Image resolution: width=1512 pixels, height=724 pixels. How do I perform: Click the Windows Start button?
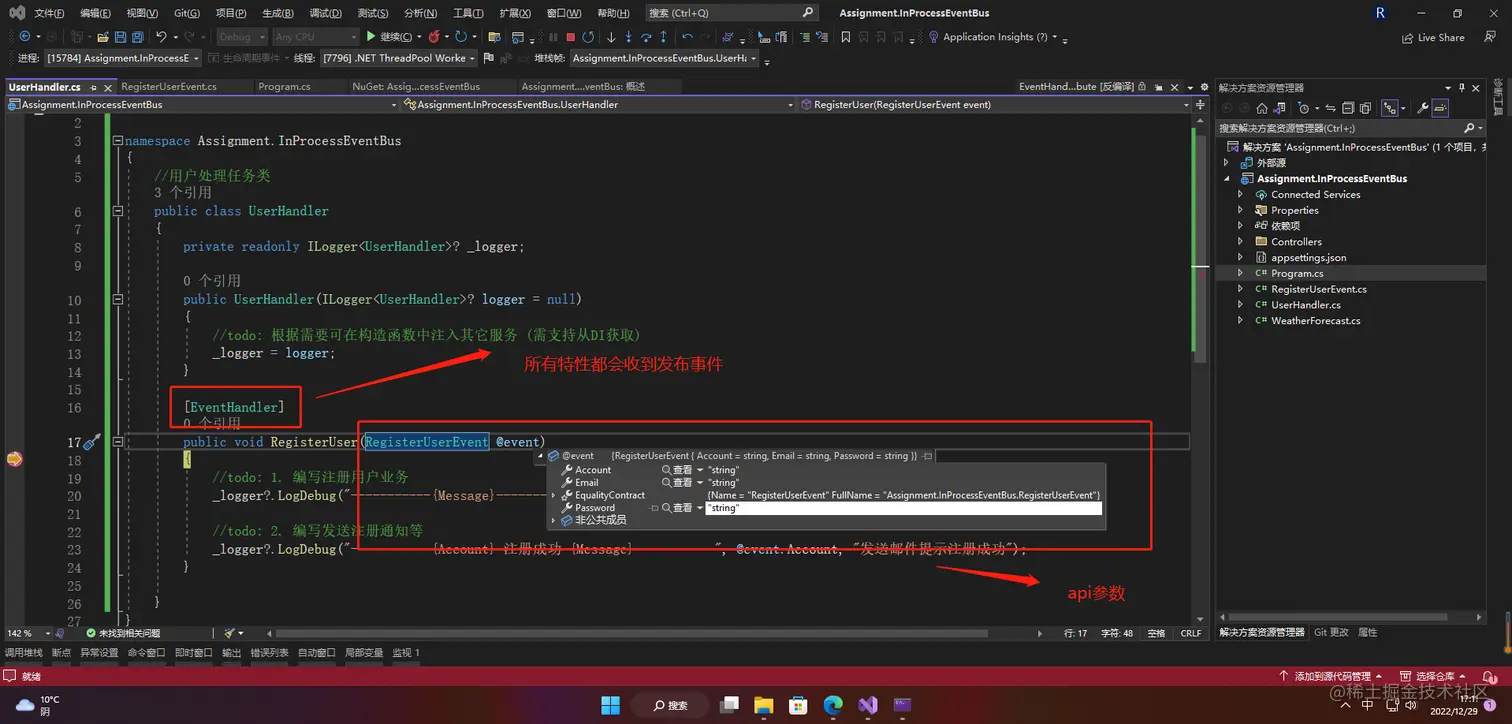pyautogui.click(x=610, y=705)
